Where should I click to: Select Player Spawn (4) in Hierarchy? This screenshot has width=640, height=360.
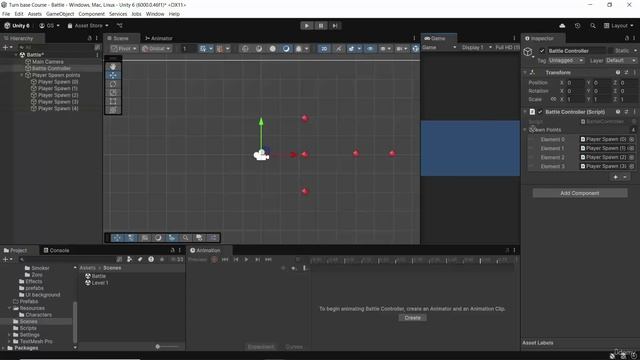pyautogui.click(x=58, y=109)
